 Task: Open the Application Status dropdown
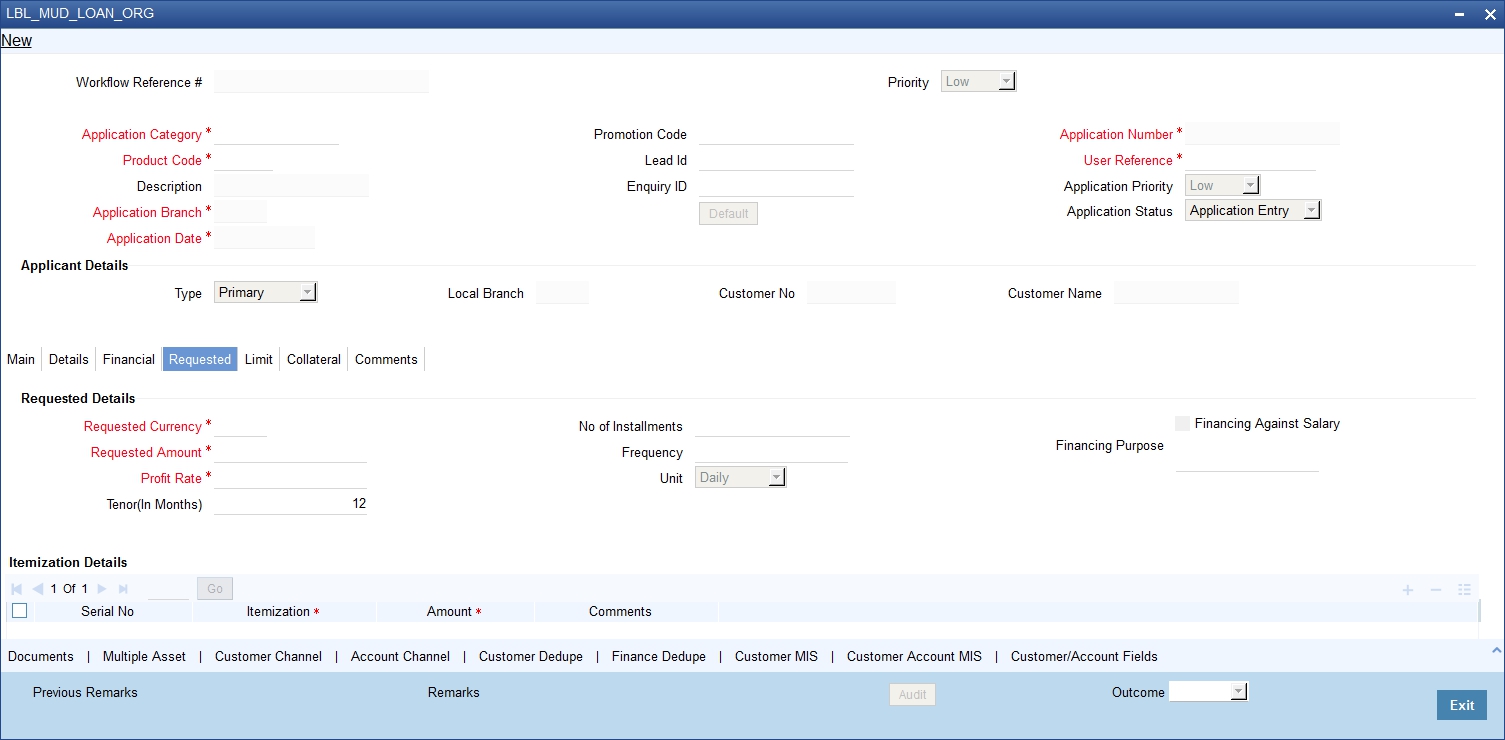pyautogui.click(x=1253, y=211)
